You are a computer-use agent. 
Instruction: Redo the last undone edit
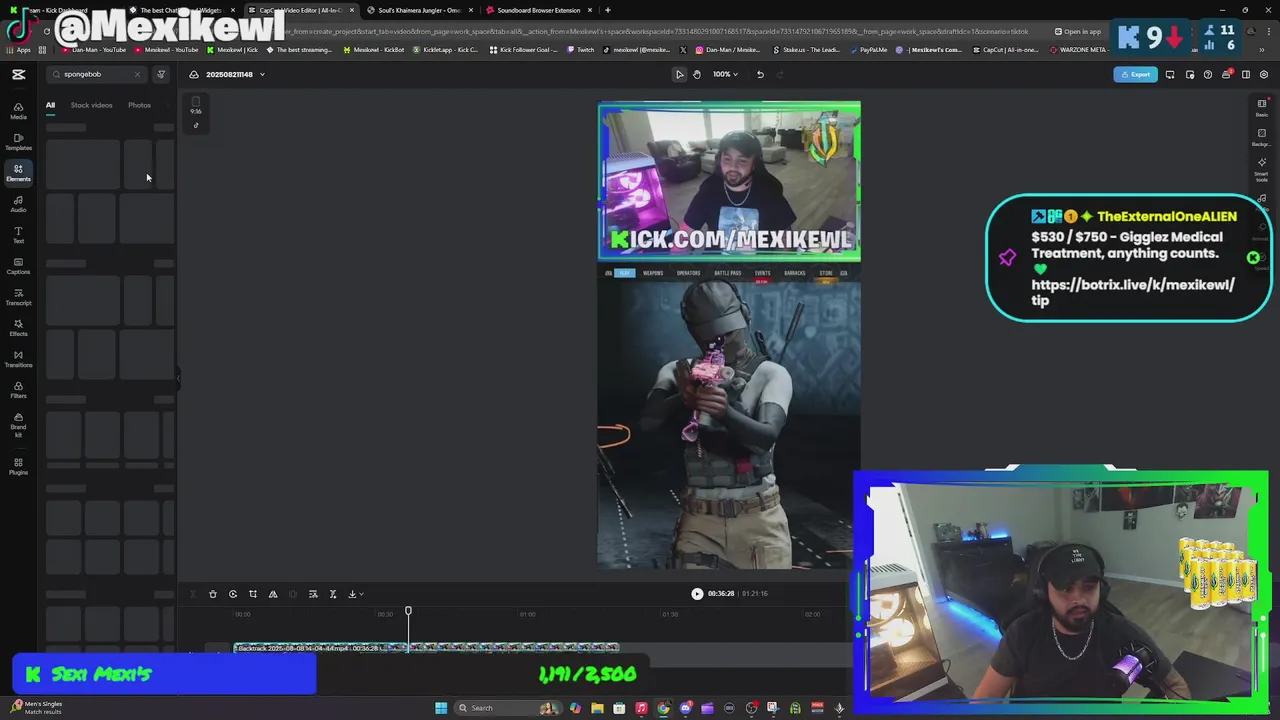[x=780, y=74]
